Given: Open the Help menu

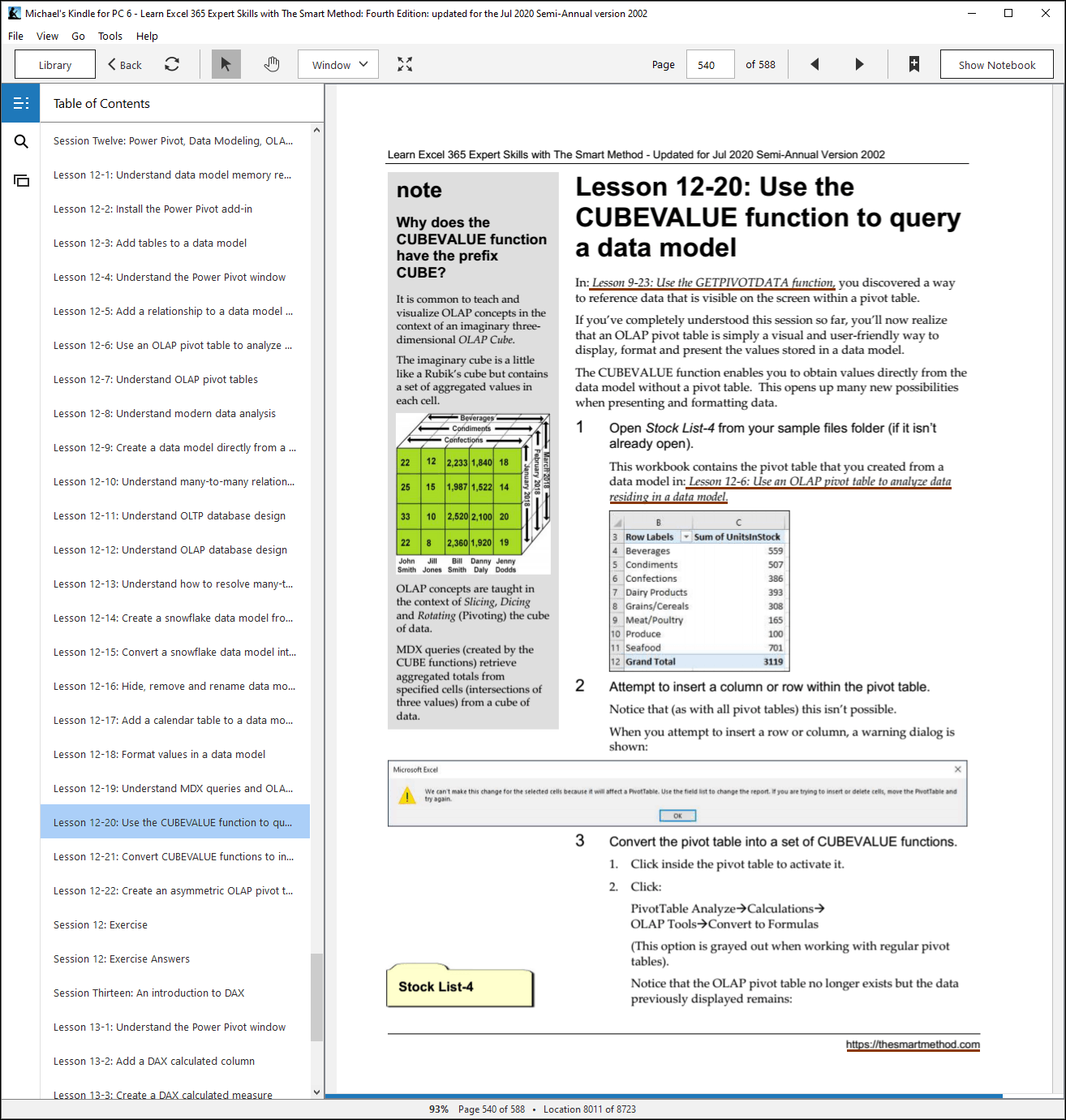Looking at the screenshot, I should [x=147, y=36].
